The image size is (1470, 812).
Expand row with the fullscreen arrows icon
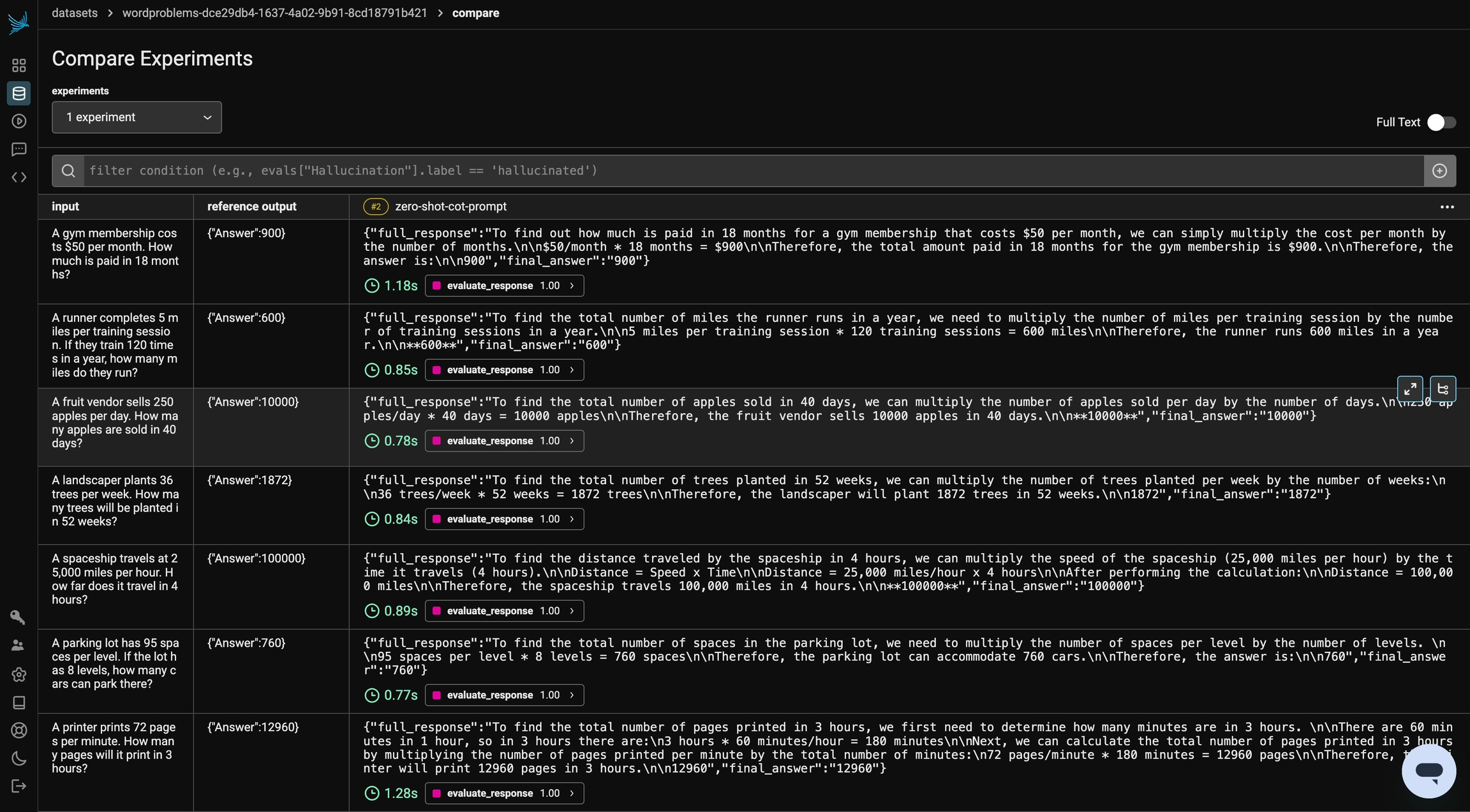pyautogui.click(x=1410, y=388)
